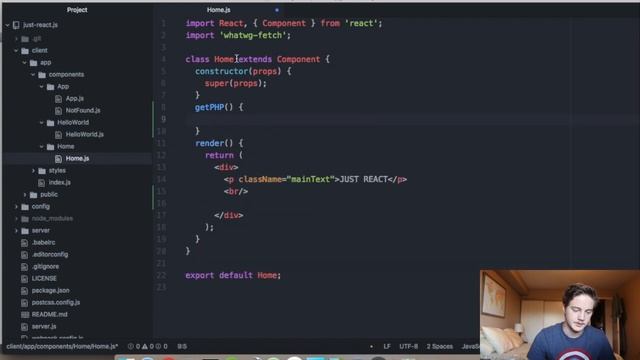Click the linter warning triangle icon
The height and width of the screenshot is (360, 640).
[144, 347]
